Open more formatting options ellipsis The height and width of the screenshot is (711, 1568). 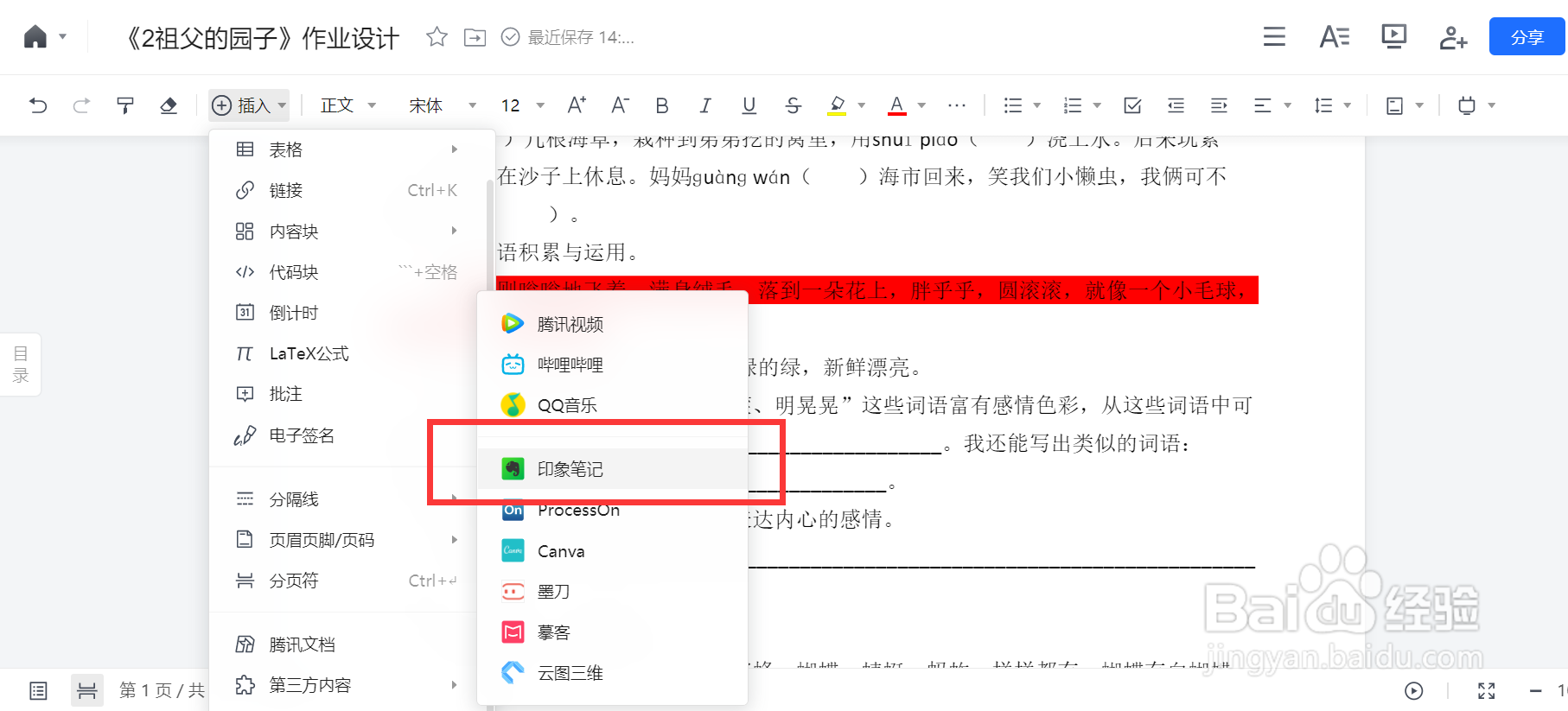[x=956, y=105]
